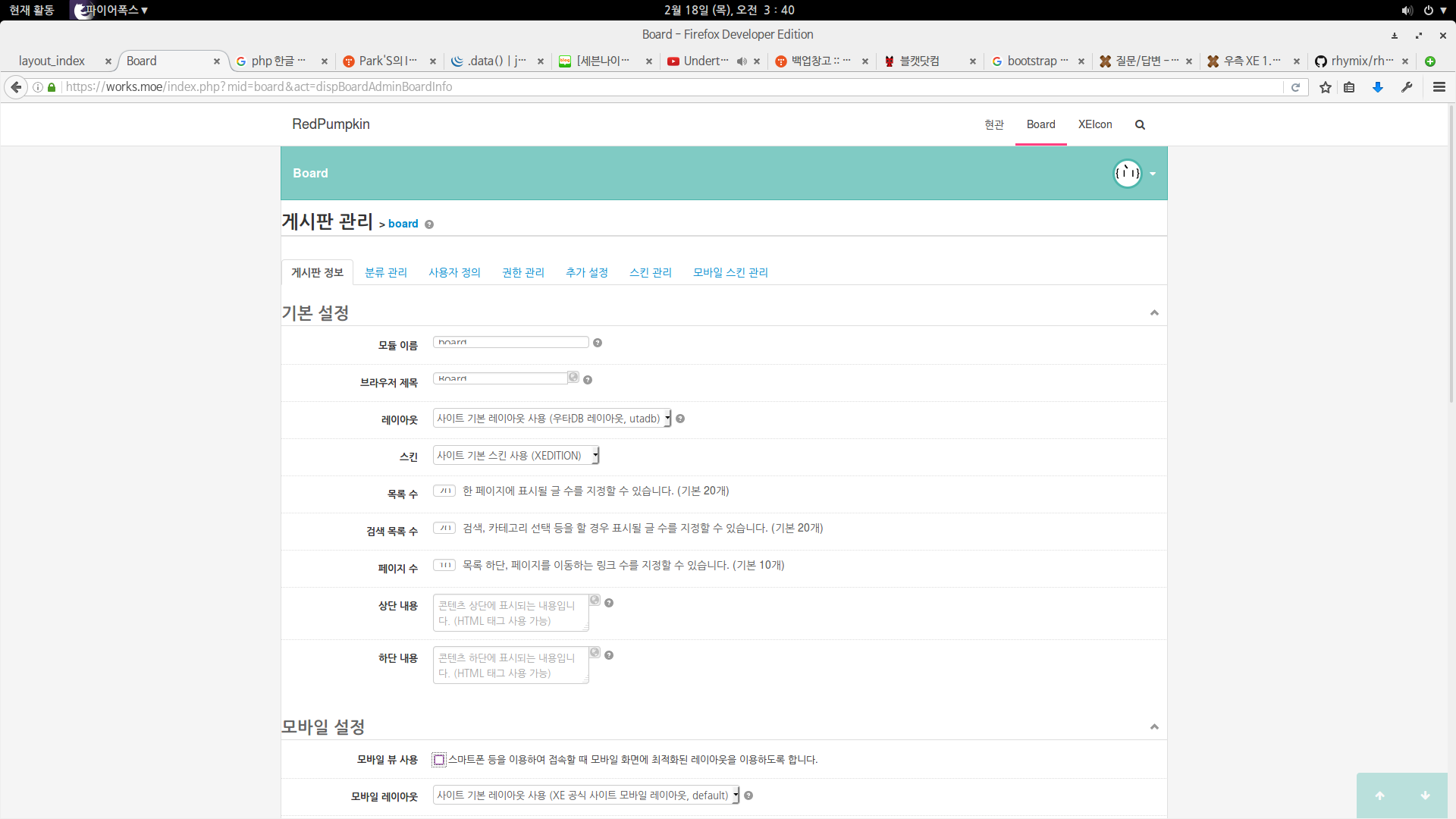Click the downloads icon in the browser toolbar
The width and height of the screenshot is (1456, 819).
click(1377, 86)
